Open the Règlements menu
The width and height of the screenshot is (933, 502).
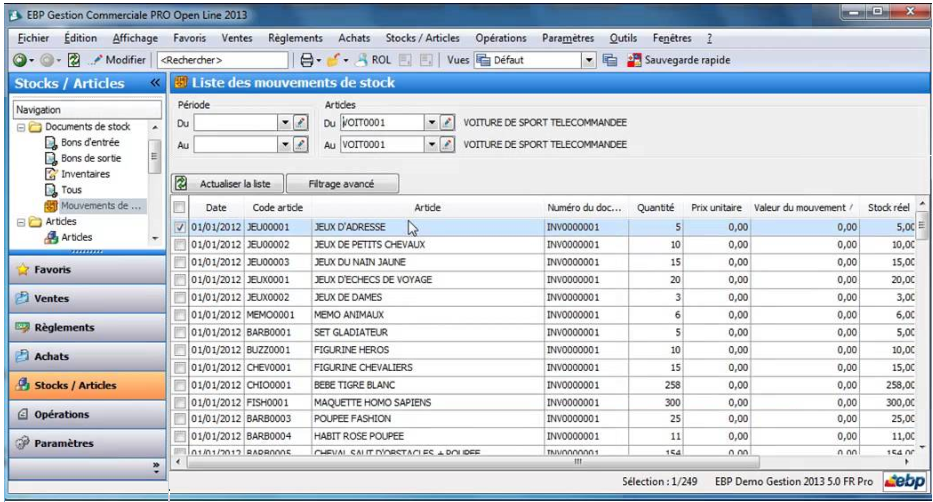pos(295,38)
